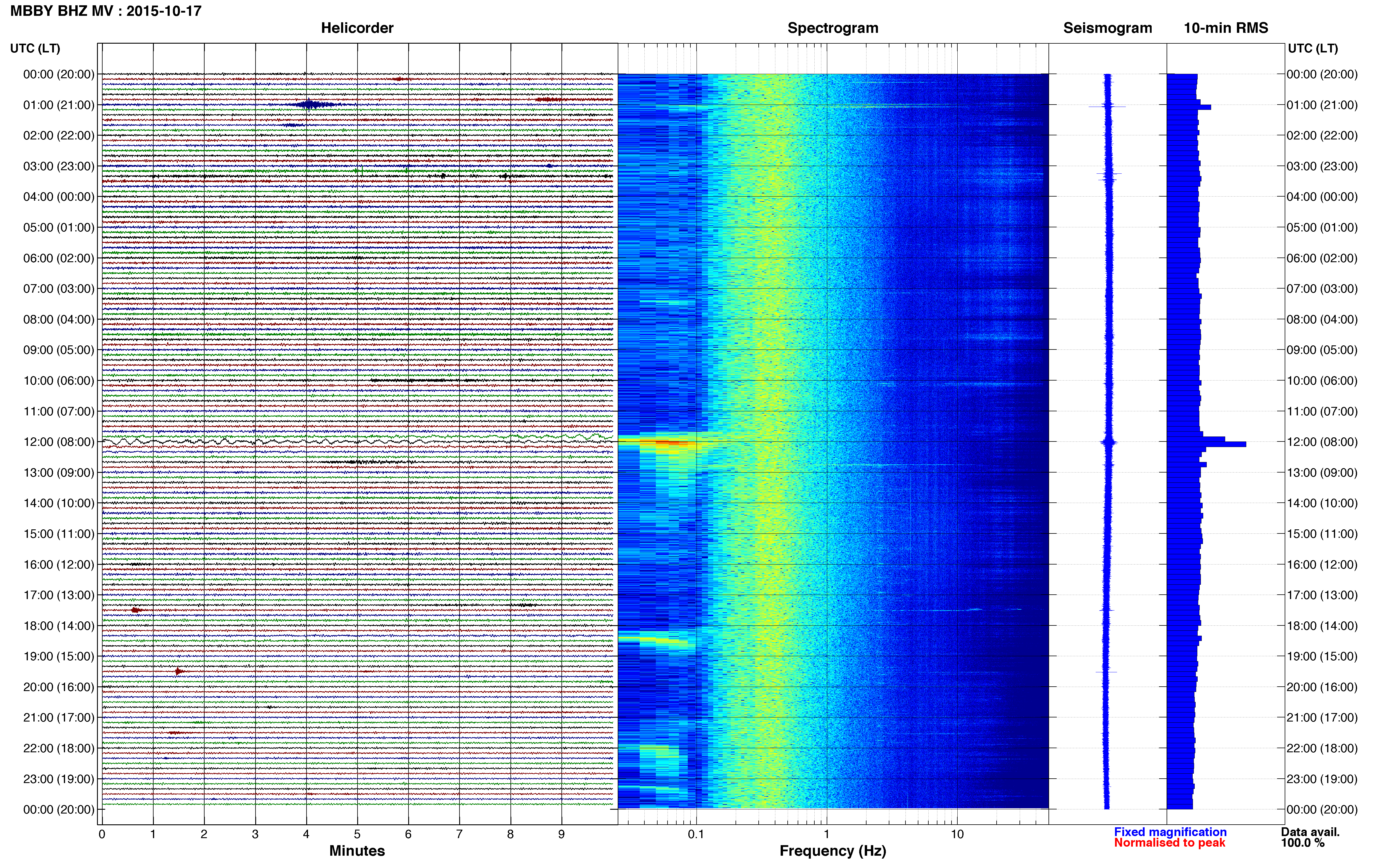Click '04:00 (00:00)' on the Helicorder time axis
Screen dimensions: 1389x868
coord(59,197)
